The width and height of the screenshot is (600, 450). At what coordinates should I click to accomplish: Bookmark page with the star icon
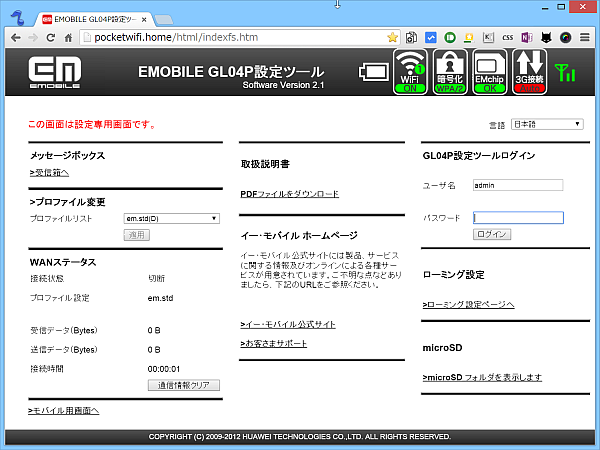(392, 37)
